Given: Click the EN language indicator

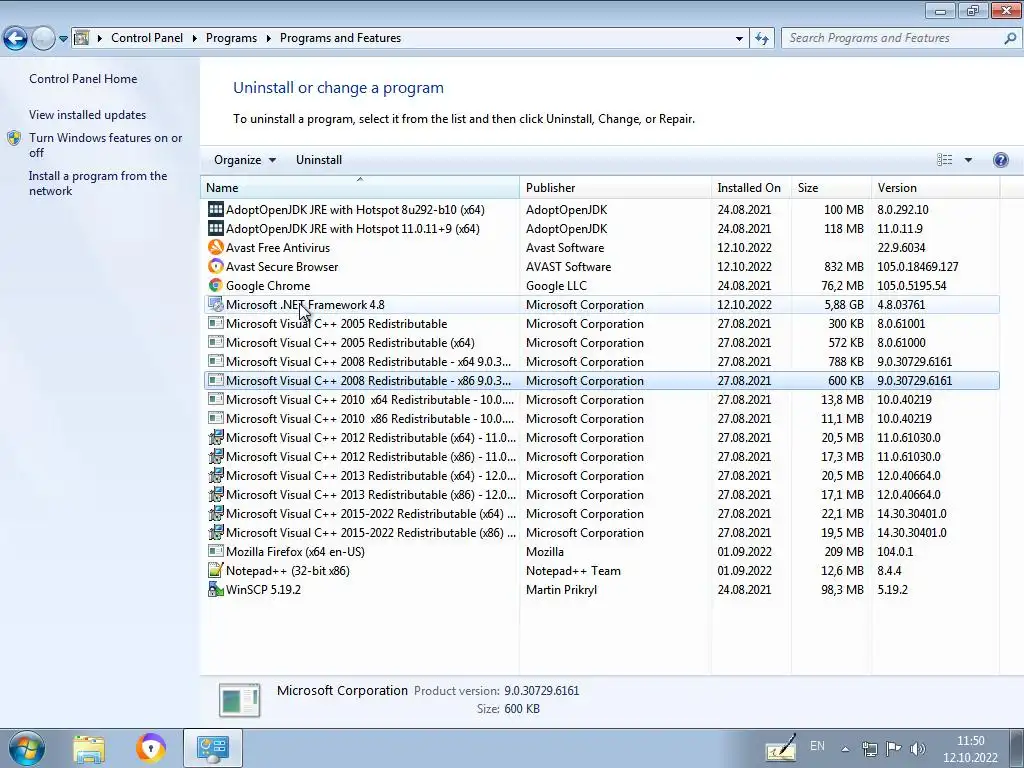Looking at the screenshot, I should pyautogui.click(x=817, y=746).
